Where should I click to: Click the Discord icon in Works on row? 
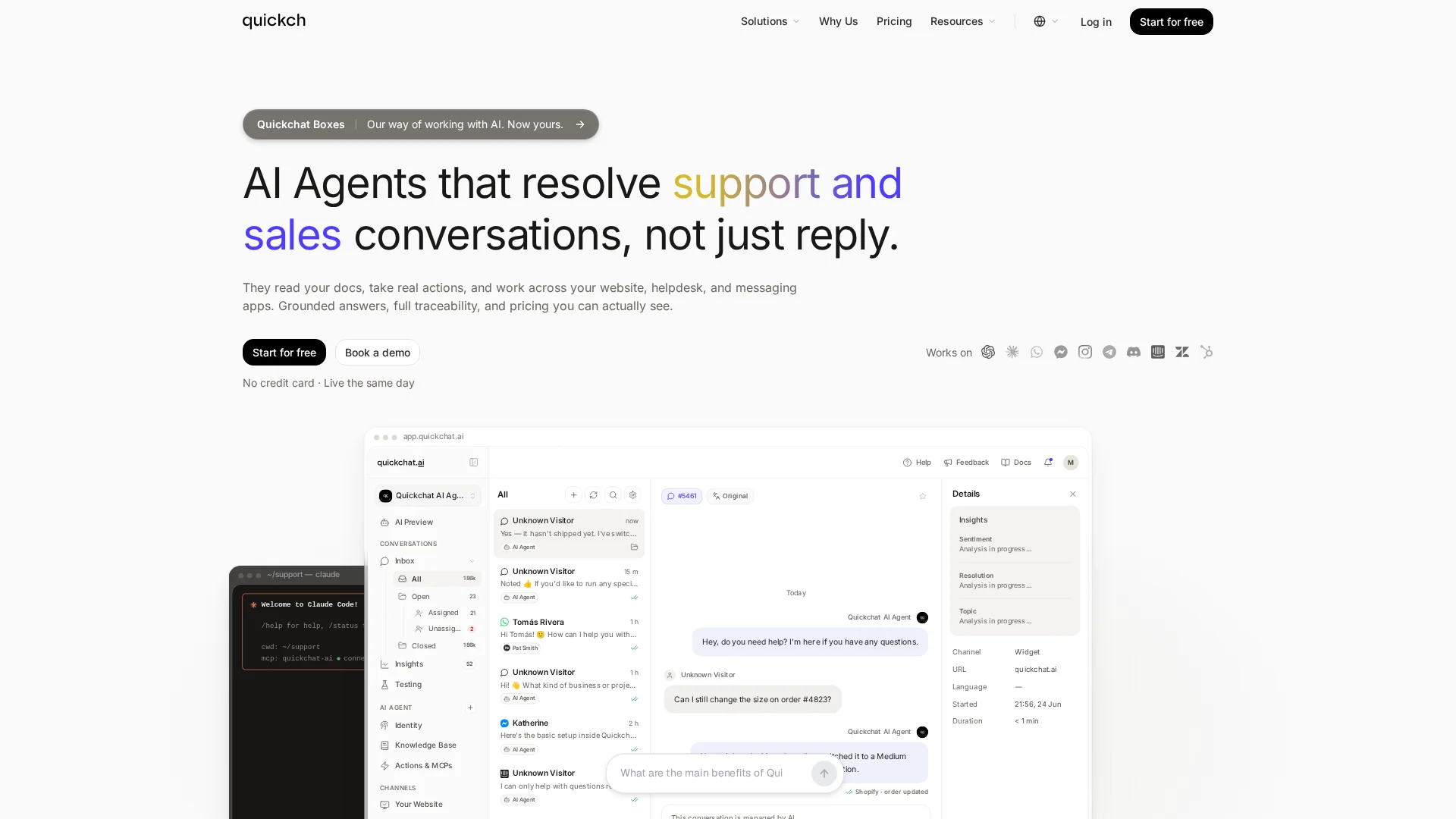pyautogui.click(x=1134, y=352)
